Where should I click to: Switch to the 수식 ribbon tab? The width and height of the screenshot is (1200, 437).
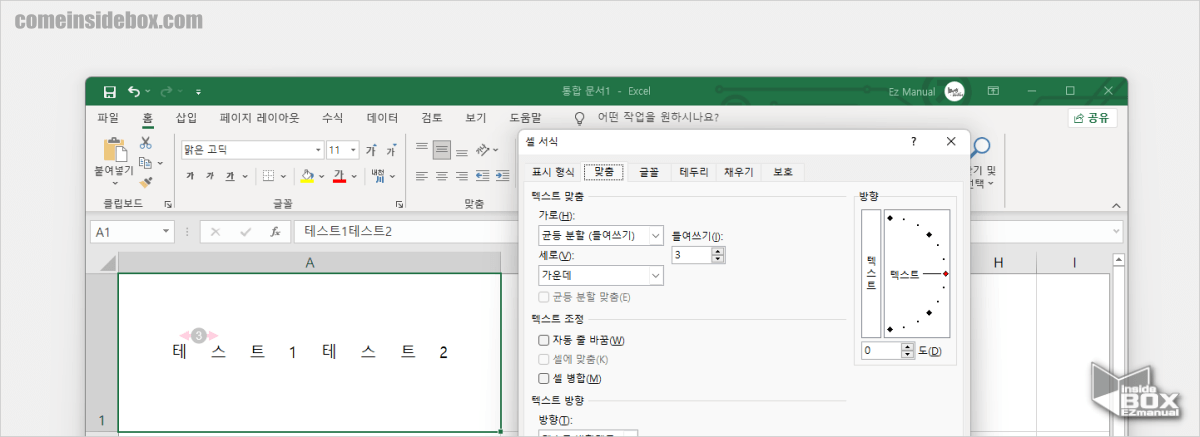tap(332, 117)
